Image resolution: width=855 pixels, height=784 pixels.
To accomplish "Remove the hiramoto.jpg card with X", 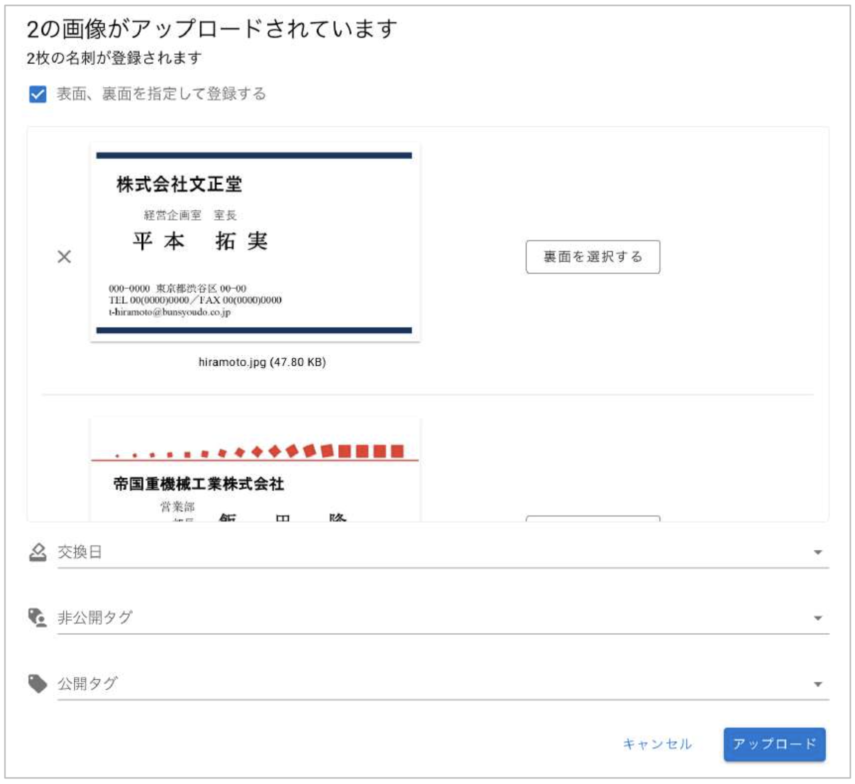I will tap(64, 257).
